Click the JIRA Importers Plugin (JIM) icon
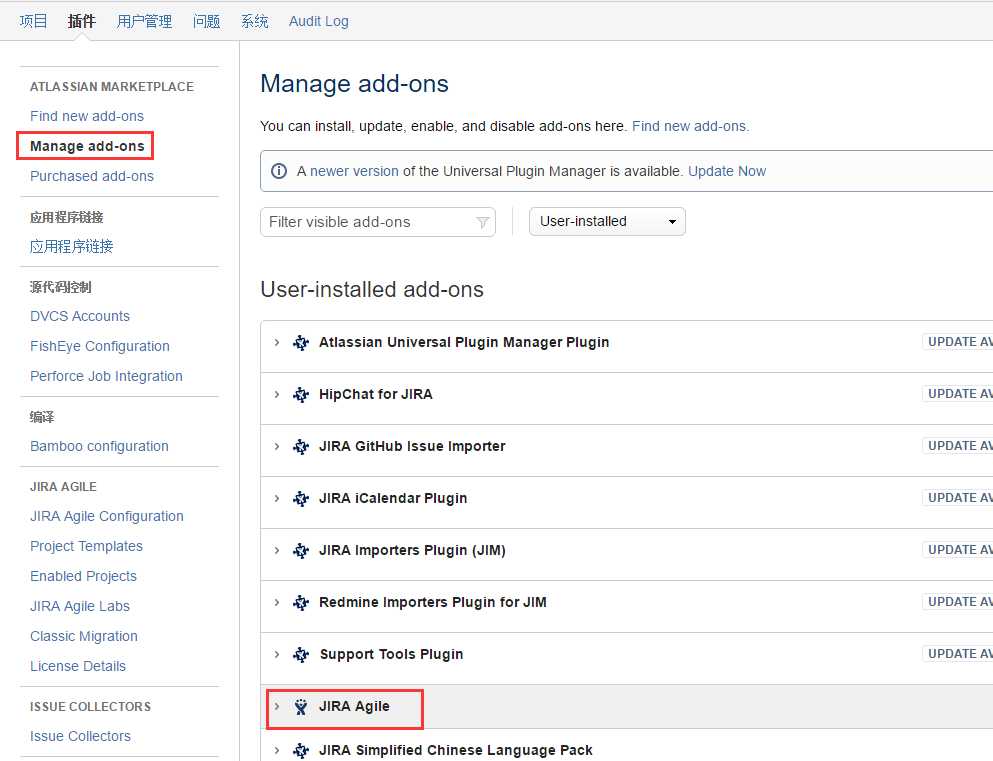 coord(301,550)
